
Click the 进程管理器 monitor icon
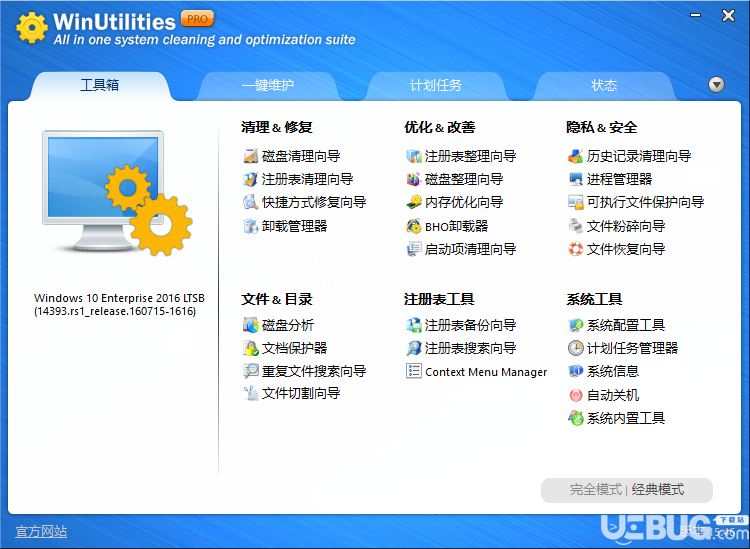[x=575, y=179]
